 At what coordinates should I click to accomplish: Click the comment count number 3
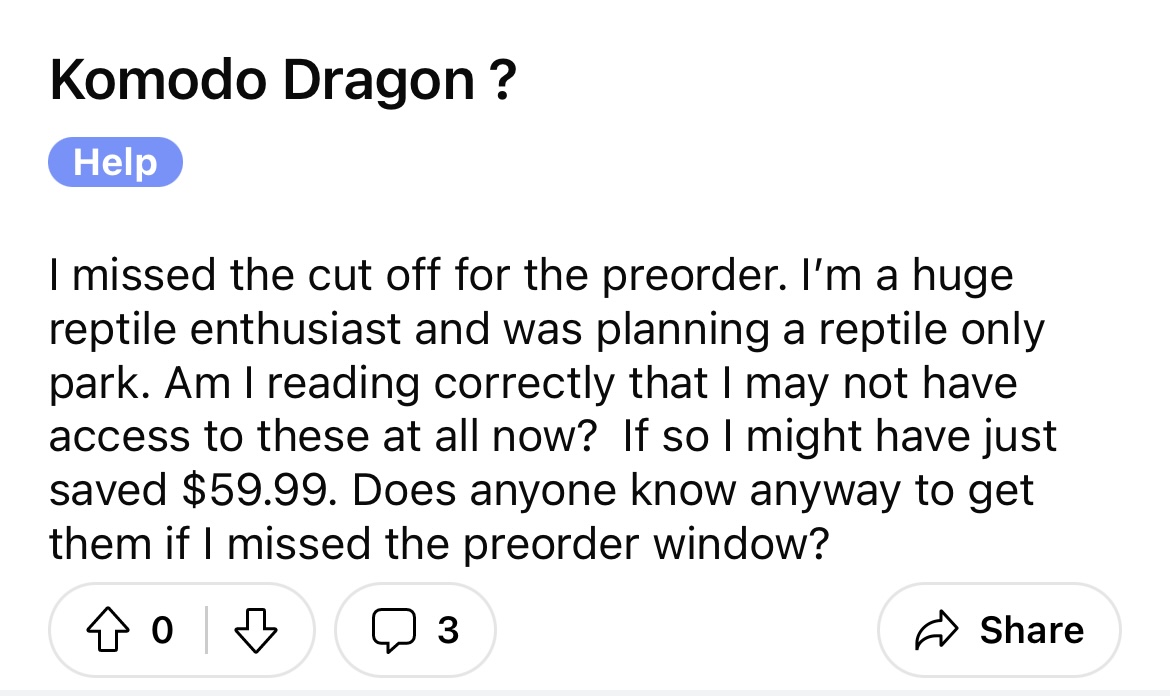(448, 630)
